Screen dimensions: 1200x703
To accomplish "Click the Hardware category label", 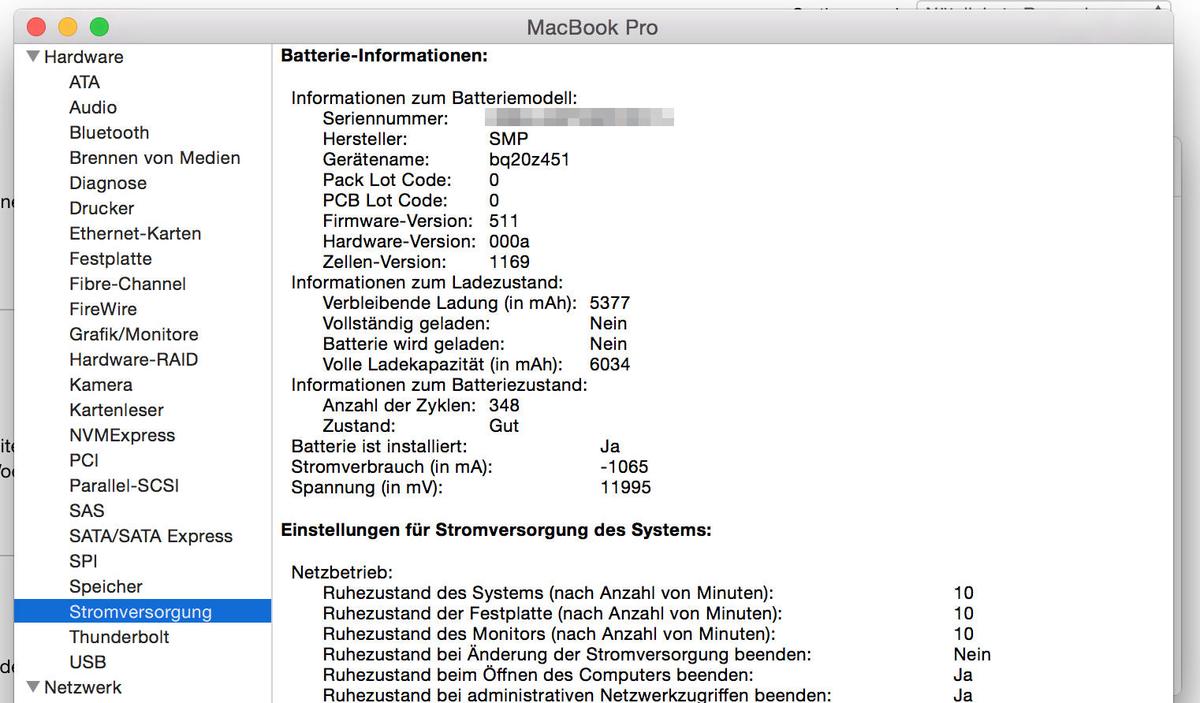I will point(84,57).
